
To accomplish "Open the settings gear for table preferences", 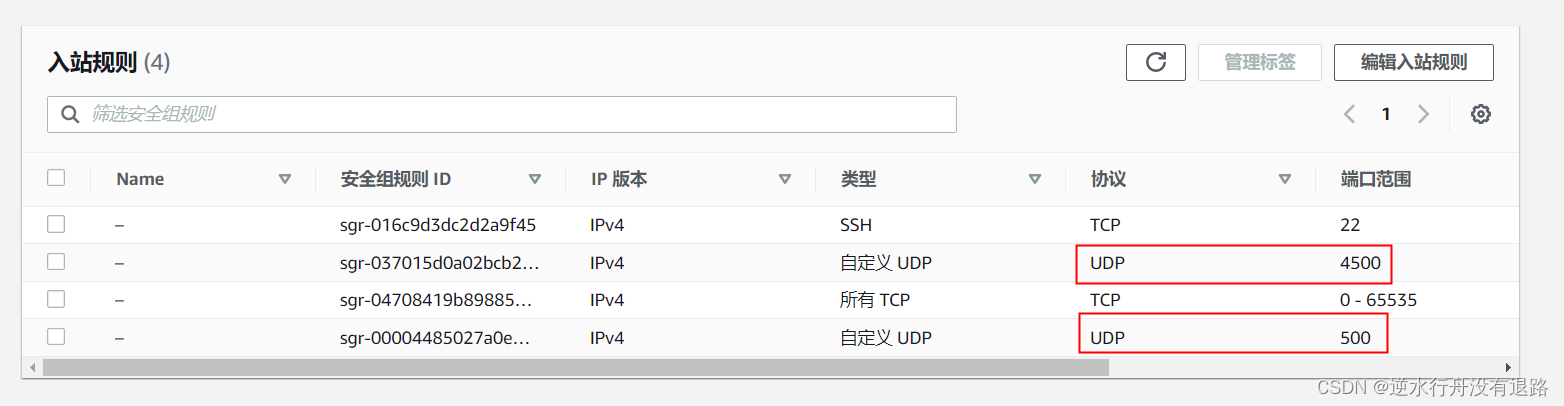I will [x=1481, y=114].
